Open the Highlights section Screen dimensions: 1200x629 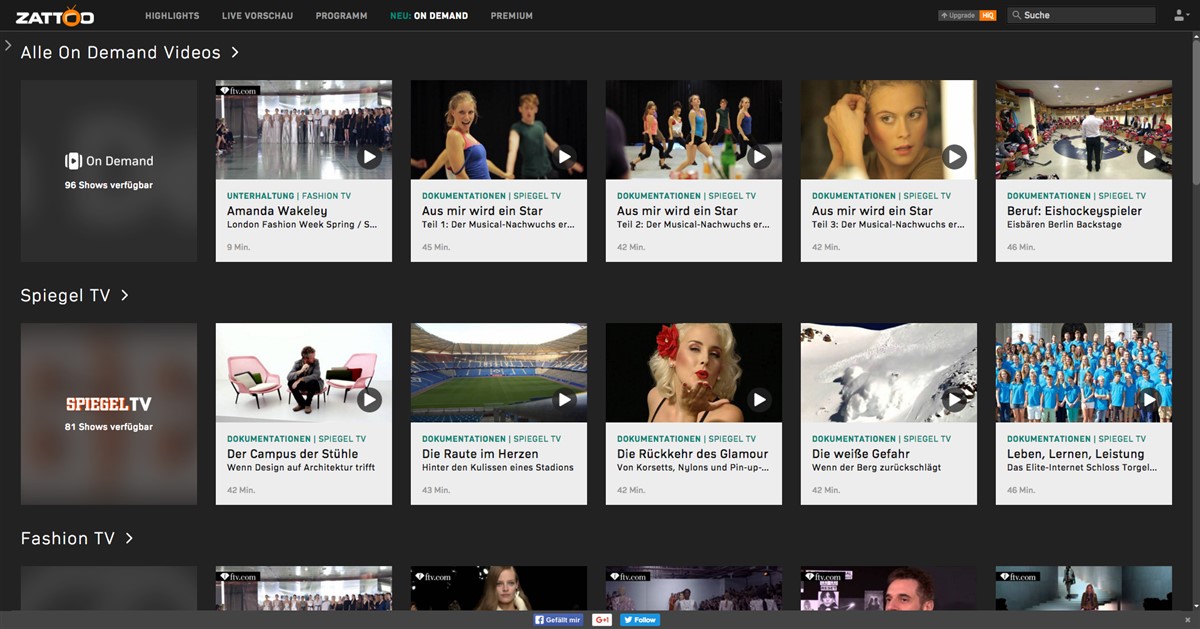tap(172, 16)
